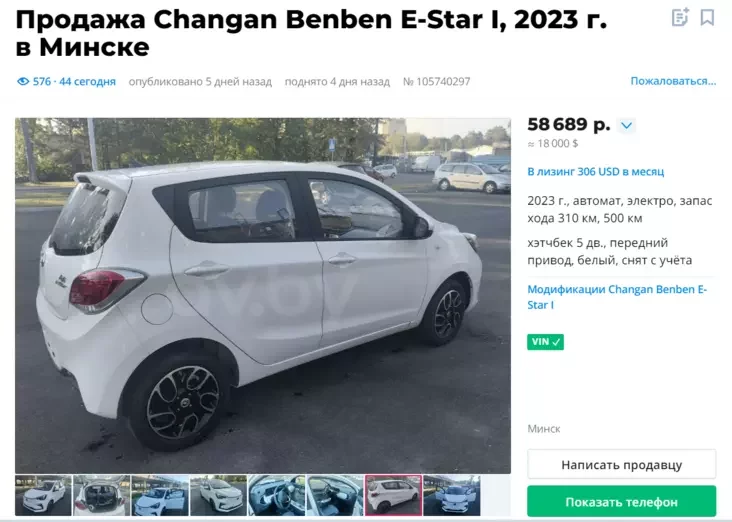Select the fourth thumbnail, front side view
Screen dimensions: 732x522
pyautogui.click(x=218, y=495)
